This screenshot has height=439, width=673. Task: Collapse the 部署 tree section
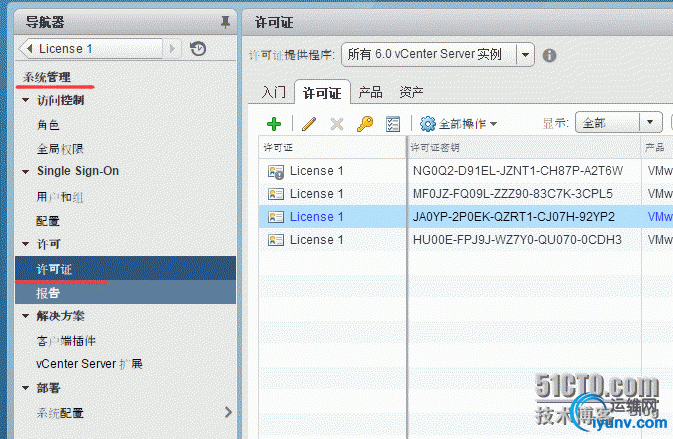click(x=25, y=388)
